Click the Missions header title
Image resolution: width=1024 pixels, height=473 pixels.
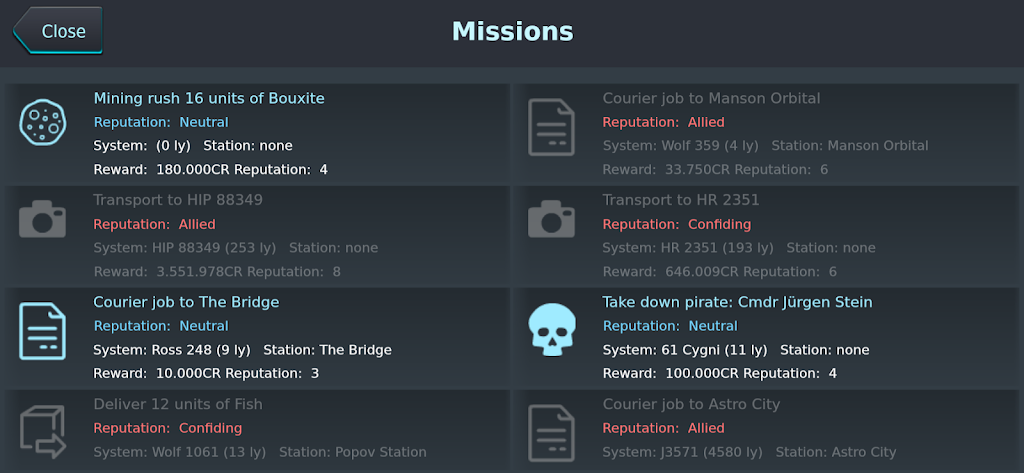[x=513, y=31]
